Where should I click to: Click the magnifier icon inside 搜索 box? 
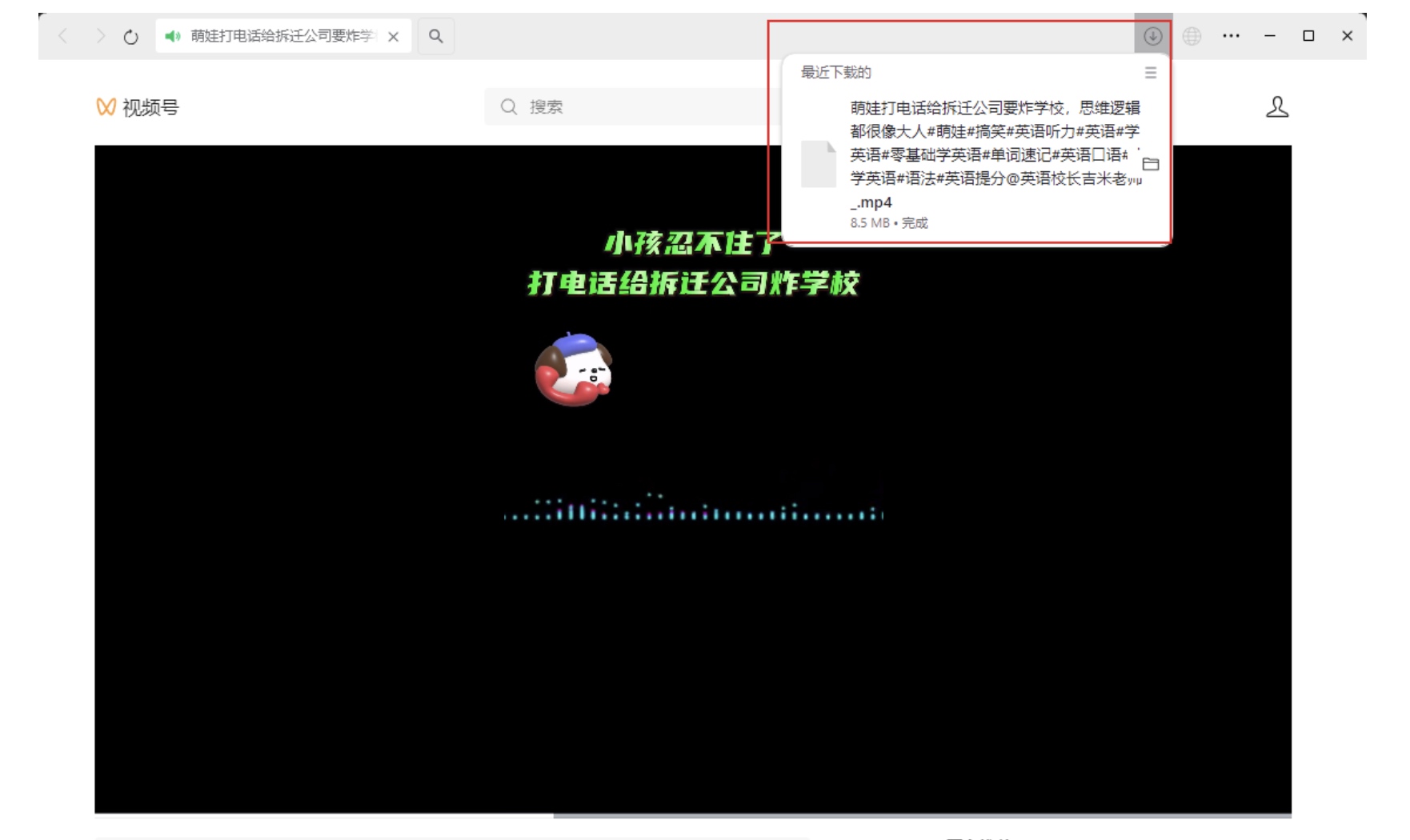[x=509, y=106]
